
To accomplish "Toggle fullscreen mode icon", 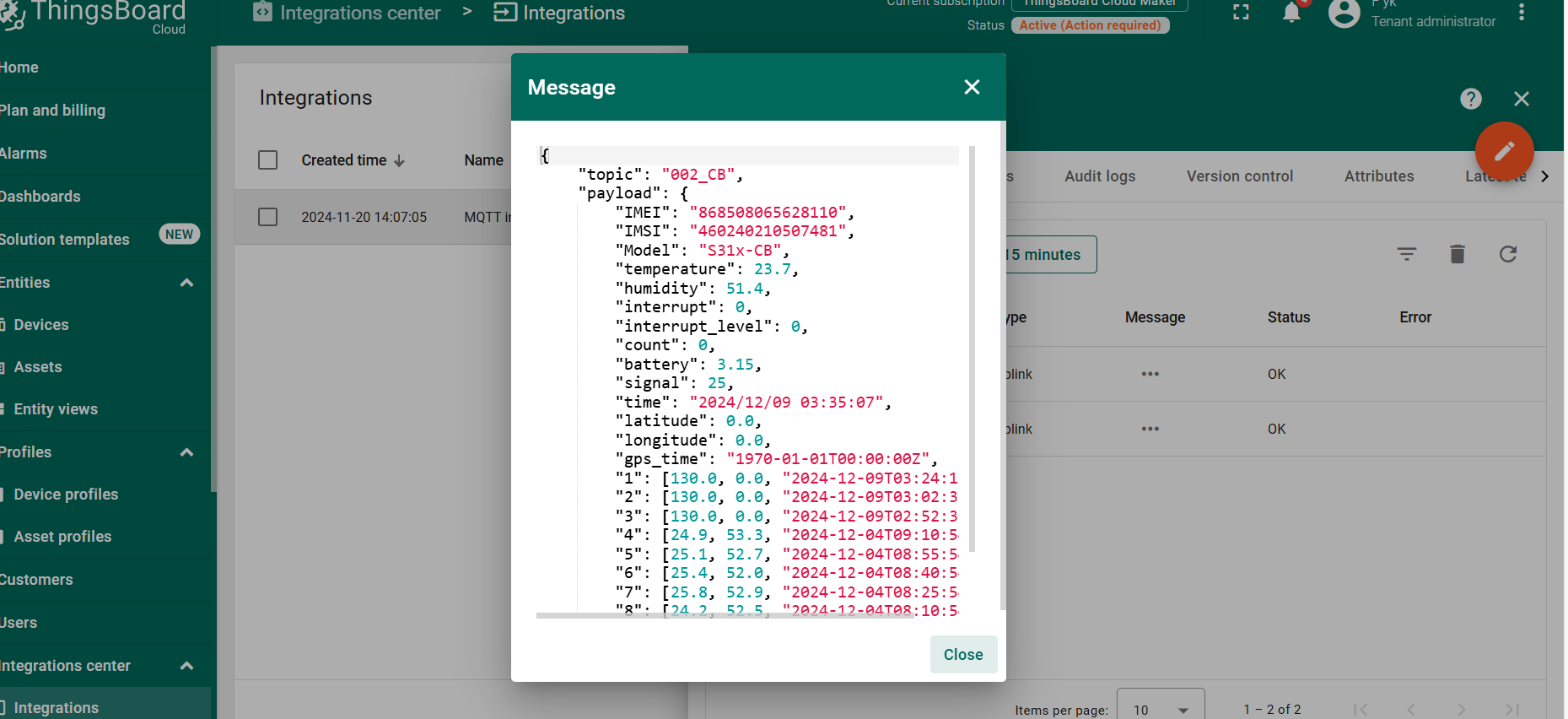I will 1241,13.
